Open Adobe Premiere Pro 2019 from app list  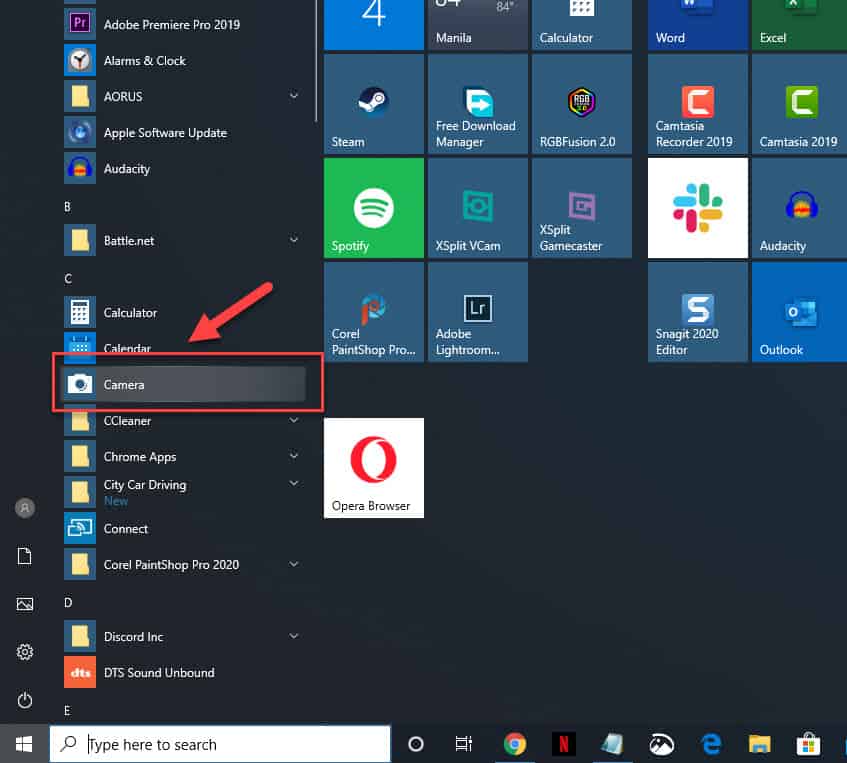[x=184, y=24]
